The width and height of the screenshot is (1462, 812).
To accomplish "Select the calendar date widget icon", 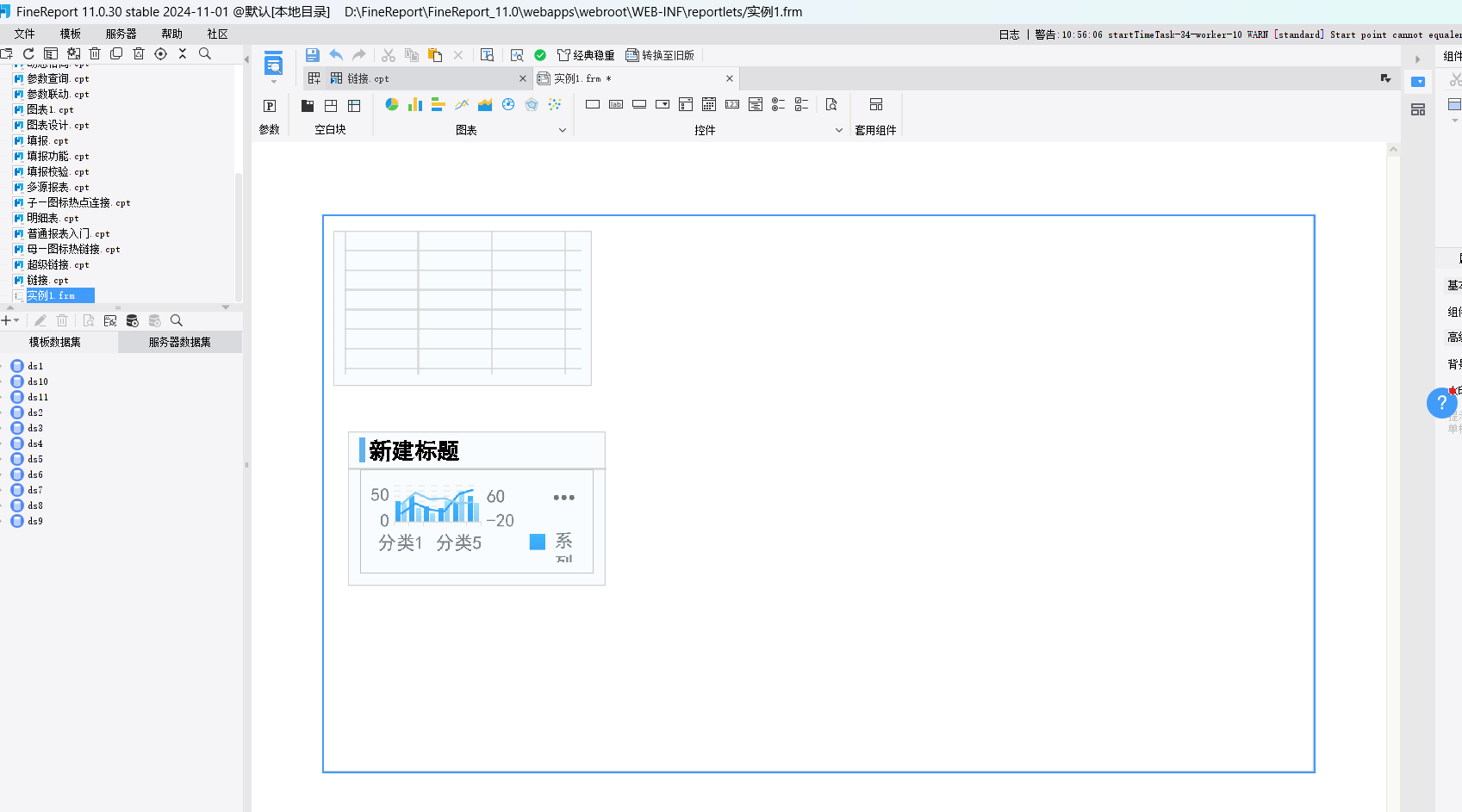I will [x=709, y=104].
